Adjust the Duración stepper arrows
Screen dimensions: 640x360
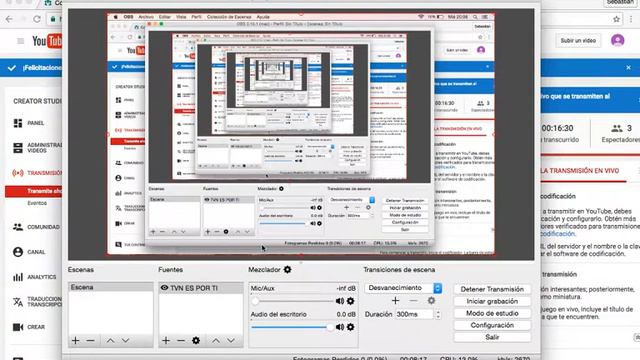coord(438,314)
